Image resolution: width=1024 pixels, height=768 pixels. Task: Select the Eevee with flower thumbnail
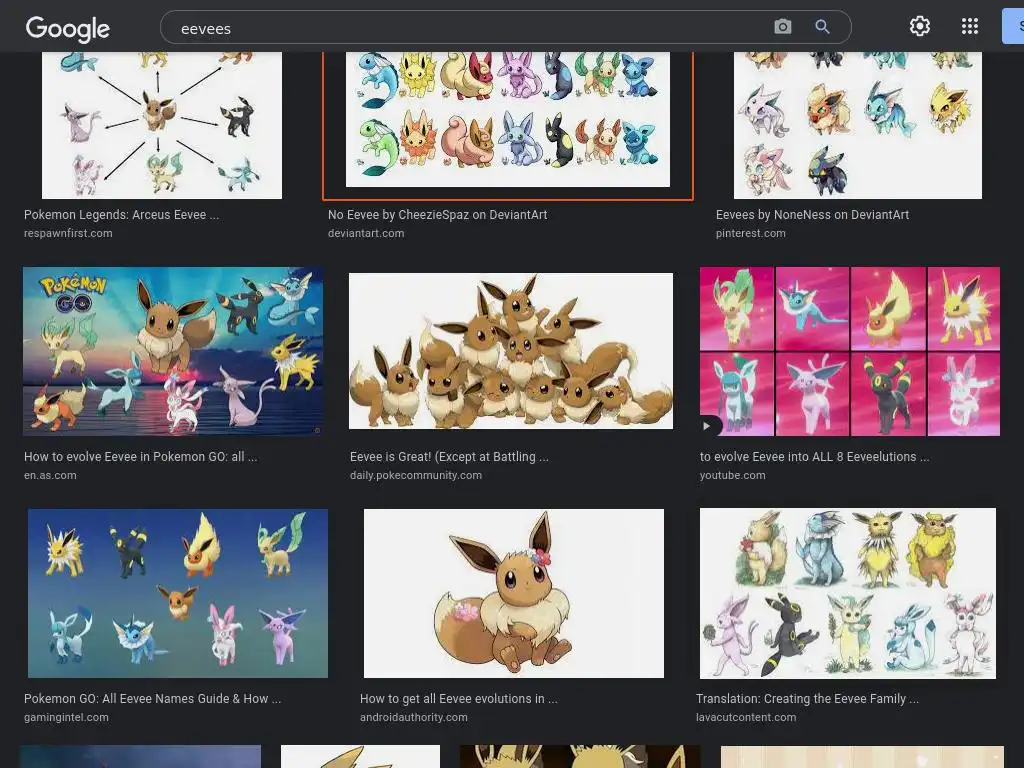point(513,593)
